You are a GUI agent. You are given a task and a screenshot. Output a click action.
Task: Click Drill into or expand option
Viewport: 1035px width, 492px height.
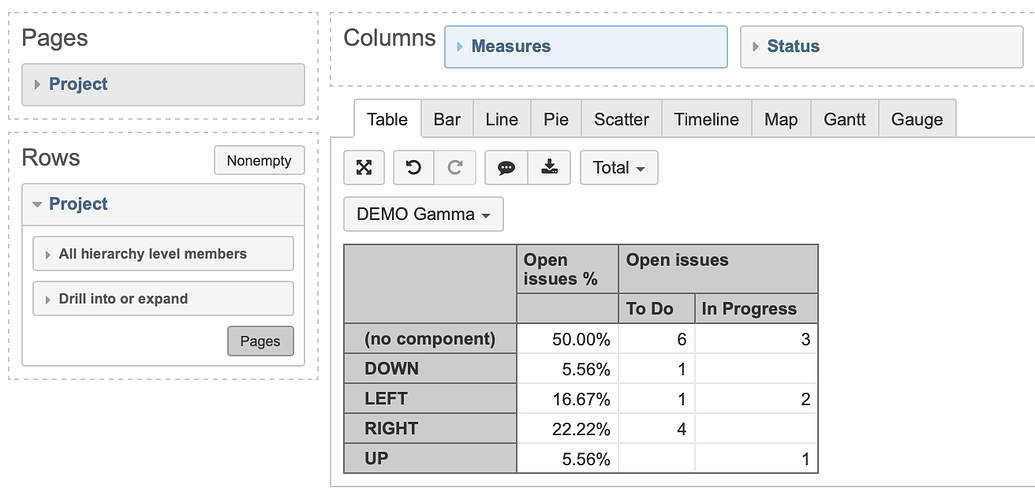163,299
